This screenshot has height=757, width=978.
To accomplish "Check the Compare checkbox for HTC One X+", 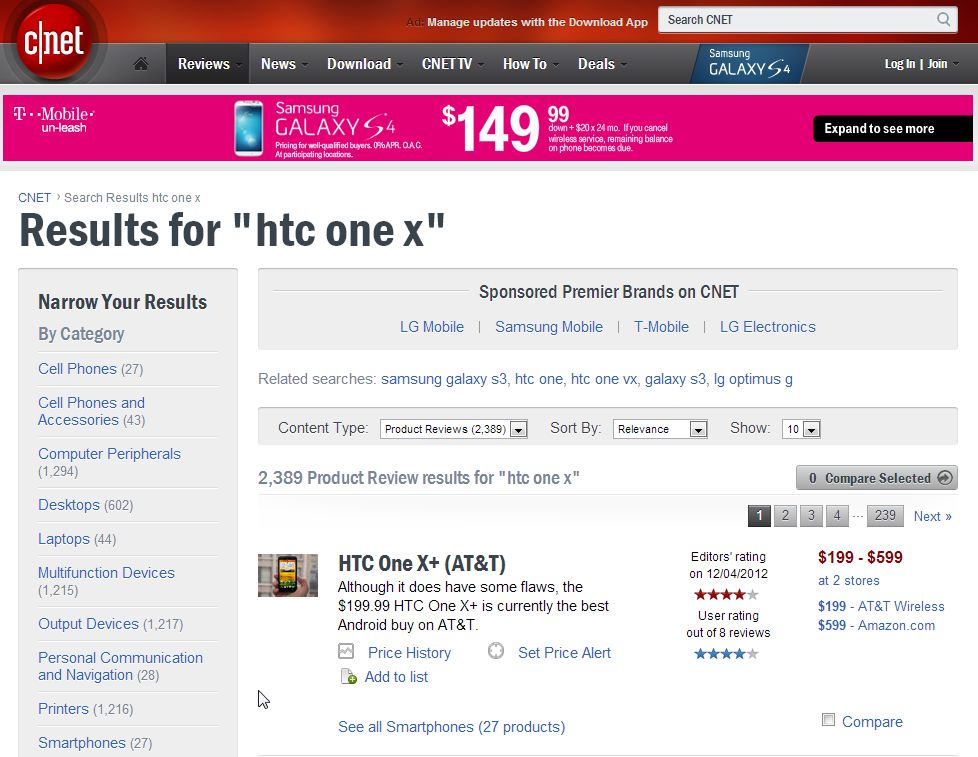I will click(828, 720).
